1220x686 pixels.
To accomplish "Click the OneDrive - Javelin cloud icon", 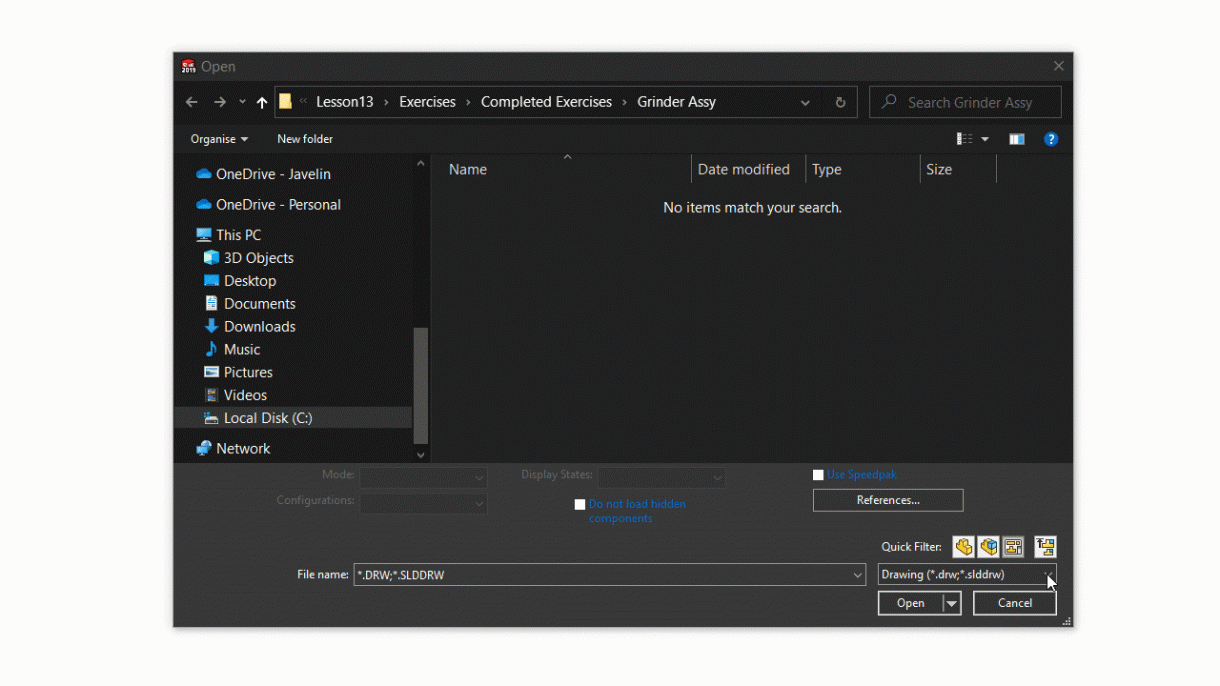I will coord(204,174).
